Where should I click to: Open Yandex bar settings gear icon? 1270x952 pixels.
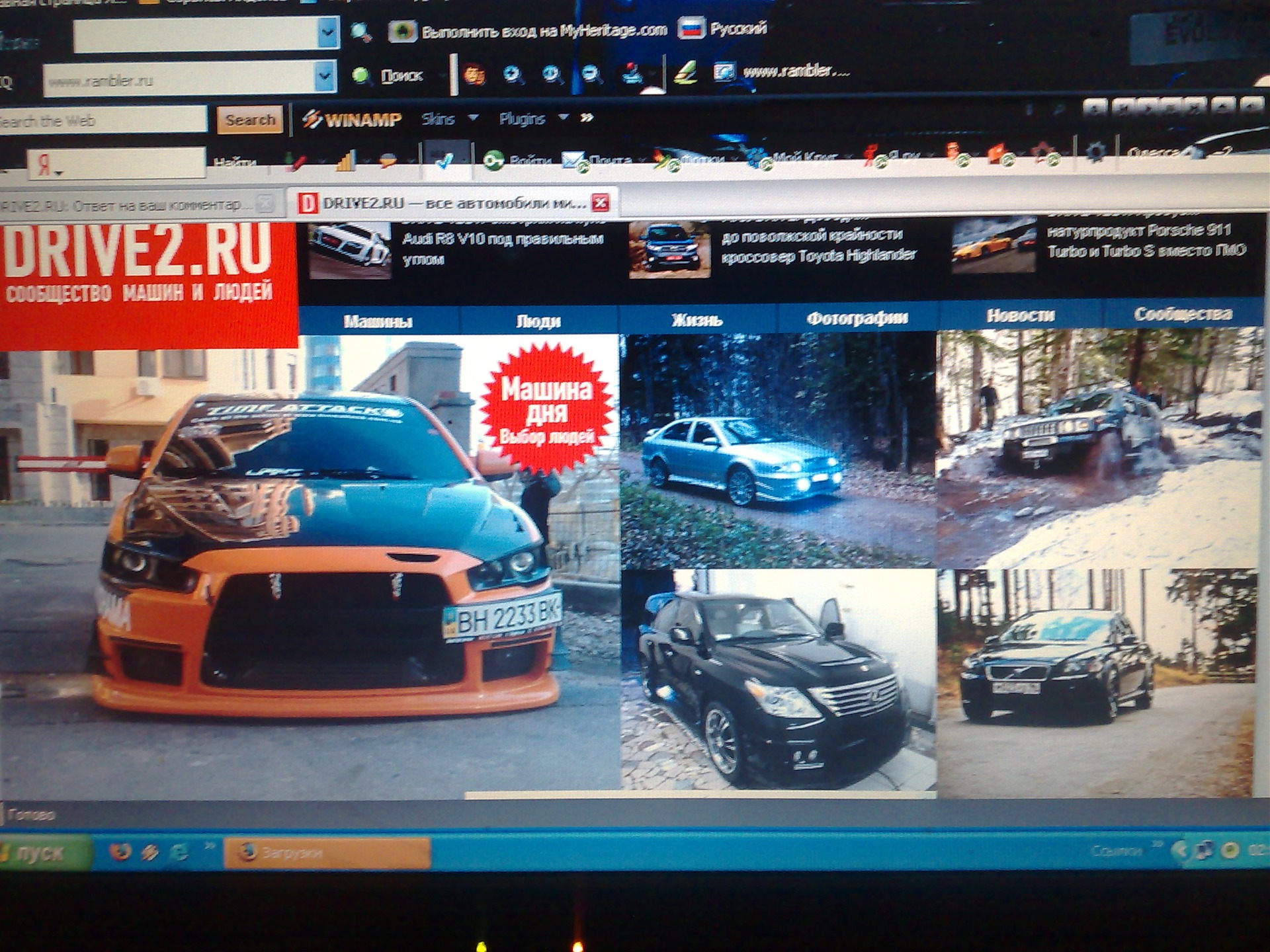click(x=1095, y=152)
